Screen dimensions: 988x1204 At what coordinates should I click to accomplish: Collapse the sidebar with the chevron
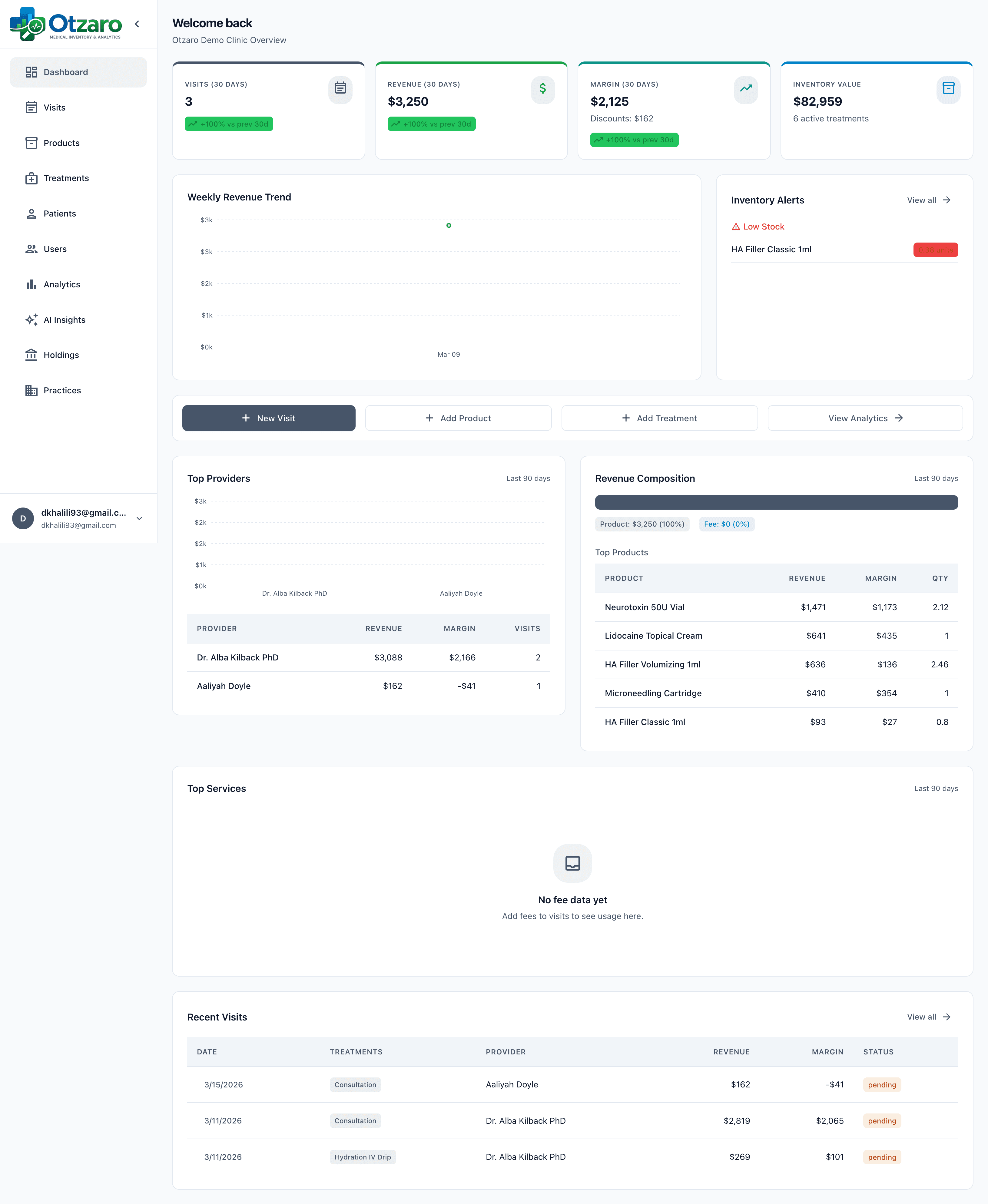137,24
